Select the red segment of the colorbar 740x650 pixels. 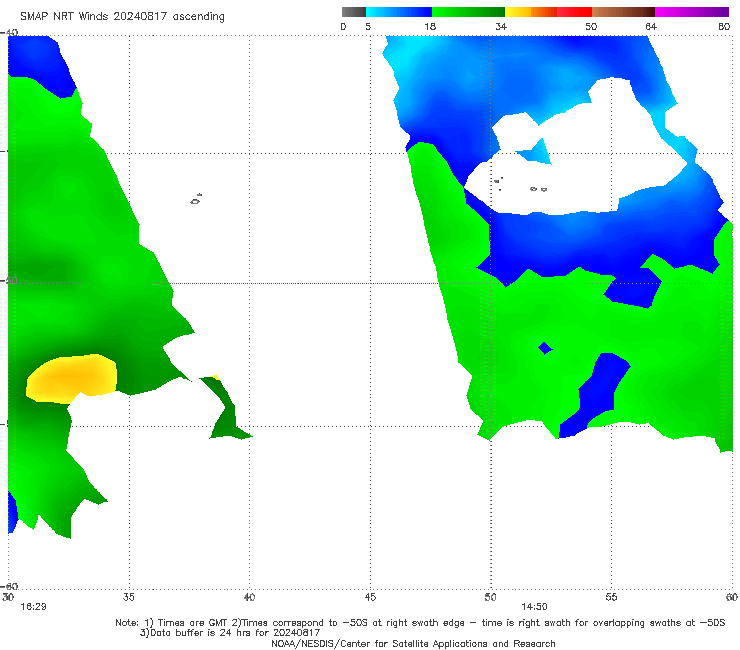point(574,12)
